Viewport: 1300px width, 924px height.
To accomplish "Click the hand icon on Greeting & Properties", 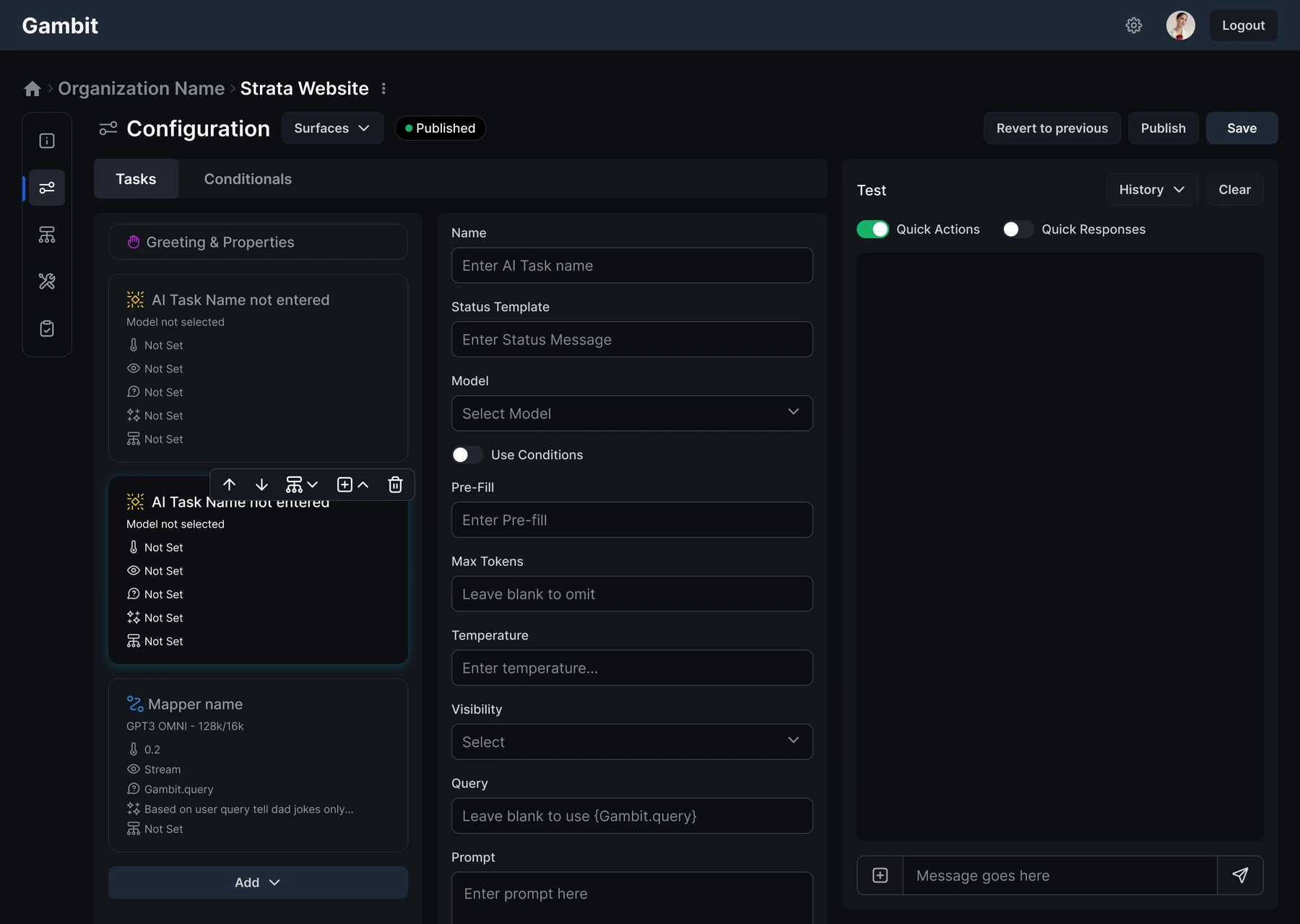I will (134, 242).
